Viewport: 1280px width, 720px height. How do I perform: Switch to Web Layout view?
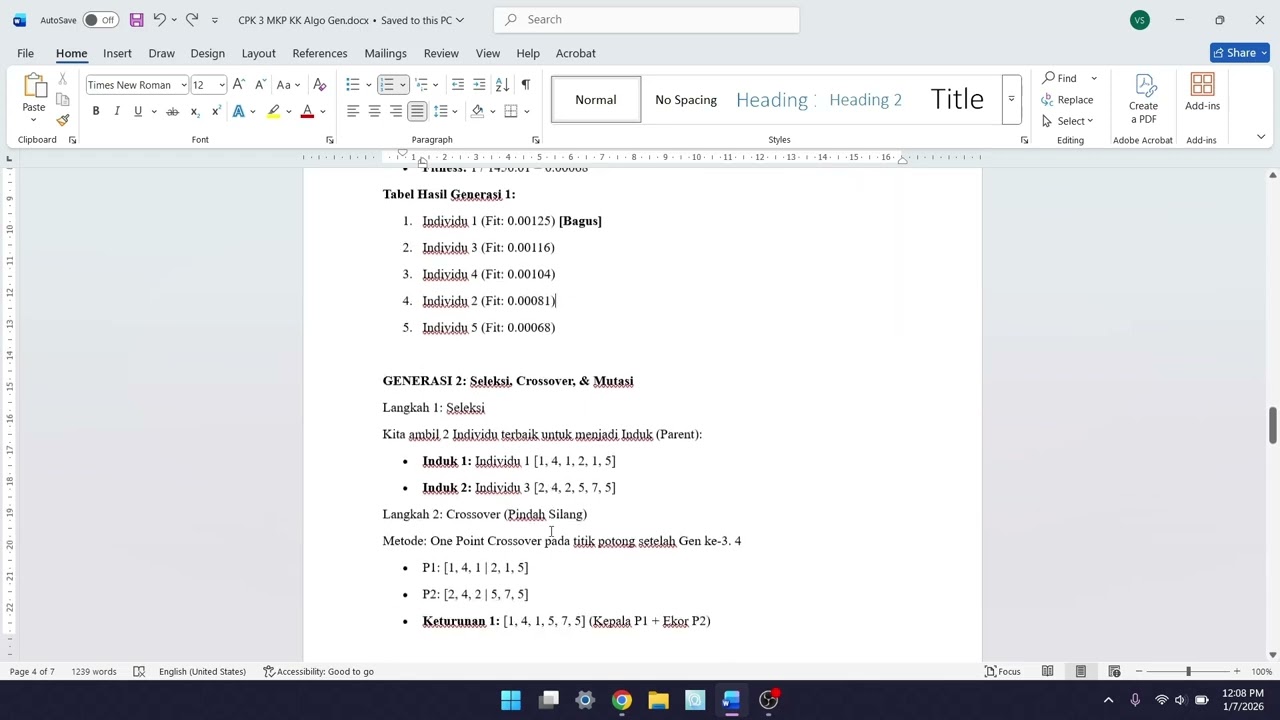(x=1114, y=671)
